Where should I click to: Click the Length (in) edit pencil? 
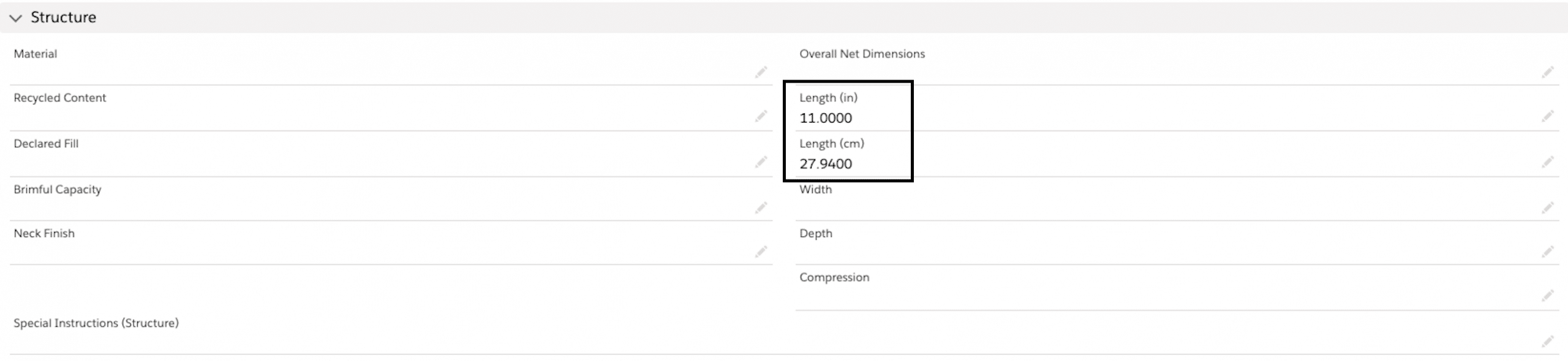click(1547, 116)
